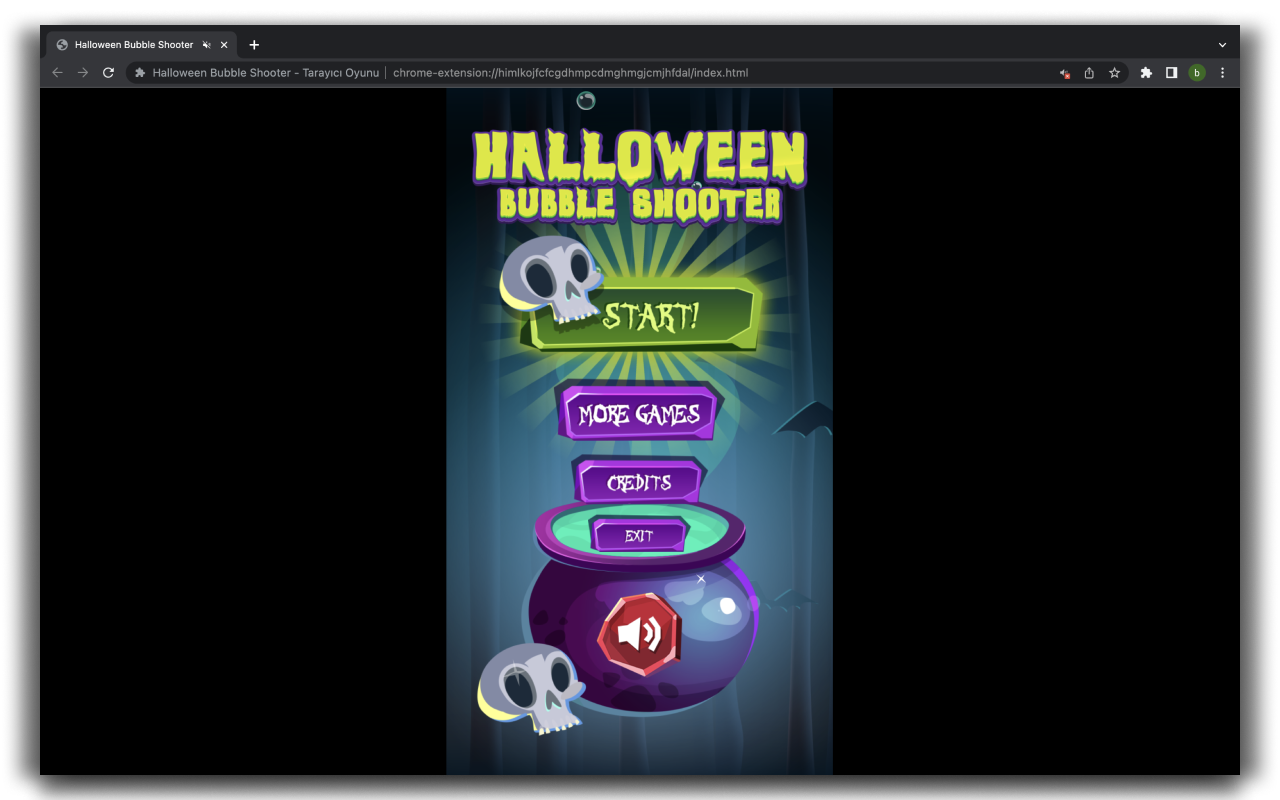Click the extension icon in the address bar
Screen dimensions: 1280x800
(139, 72)
